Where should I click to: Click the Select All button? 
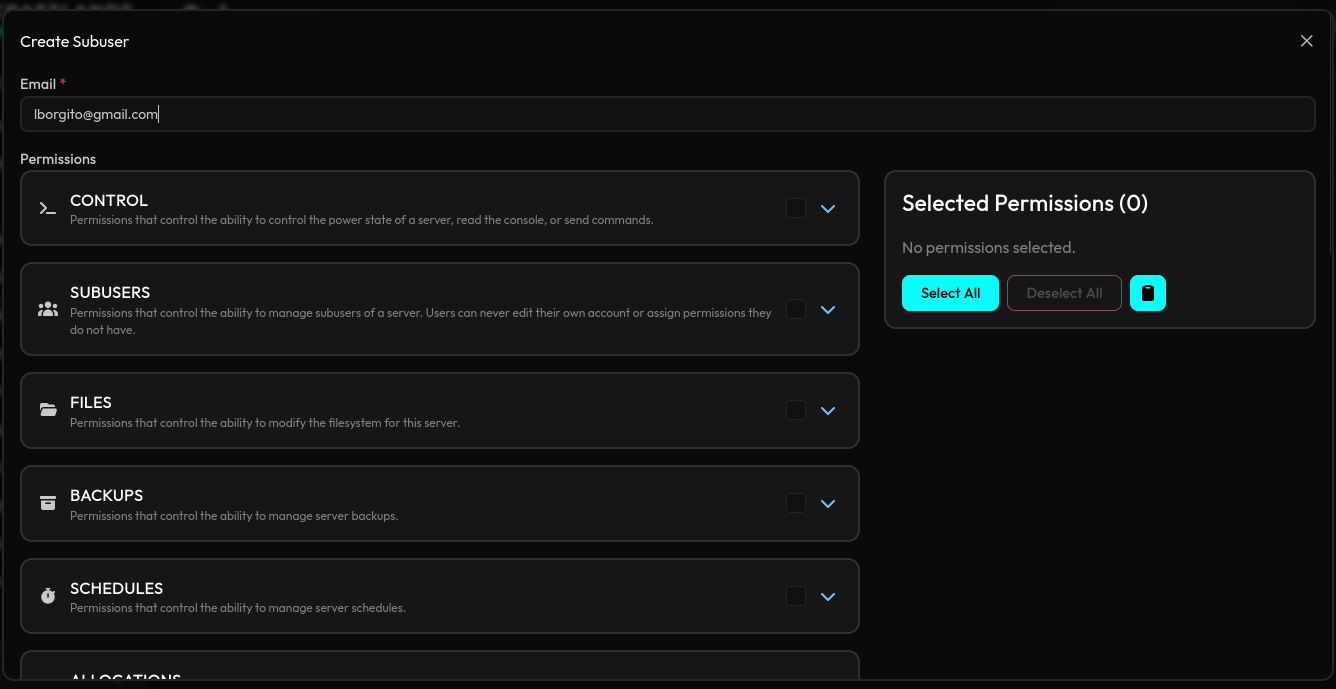coord(950,293)
